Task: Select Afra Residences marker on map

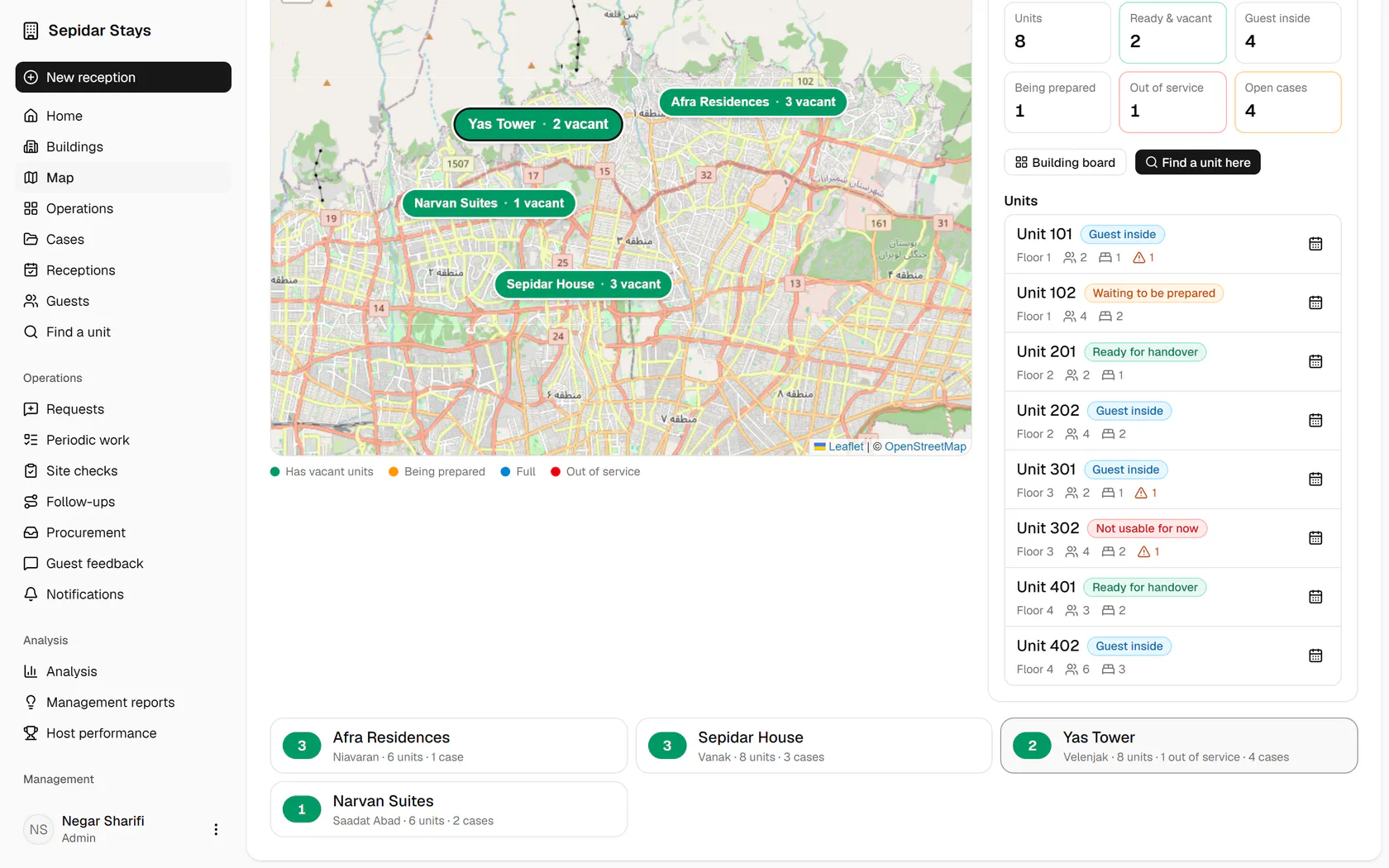Action: tap(753, 102)
